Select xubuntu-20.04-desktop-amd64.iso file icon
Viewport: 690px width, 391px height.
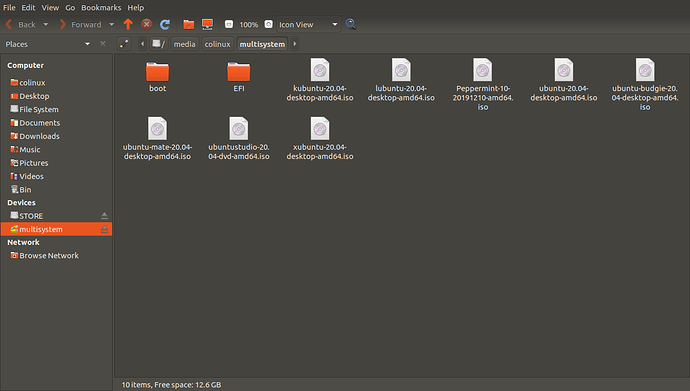(320, 128)
